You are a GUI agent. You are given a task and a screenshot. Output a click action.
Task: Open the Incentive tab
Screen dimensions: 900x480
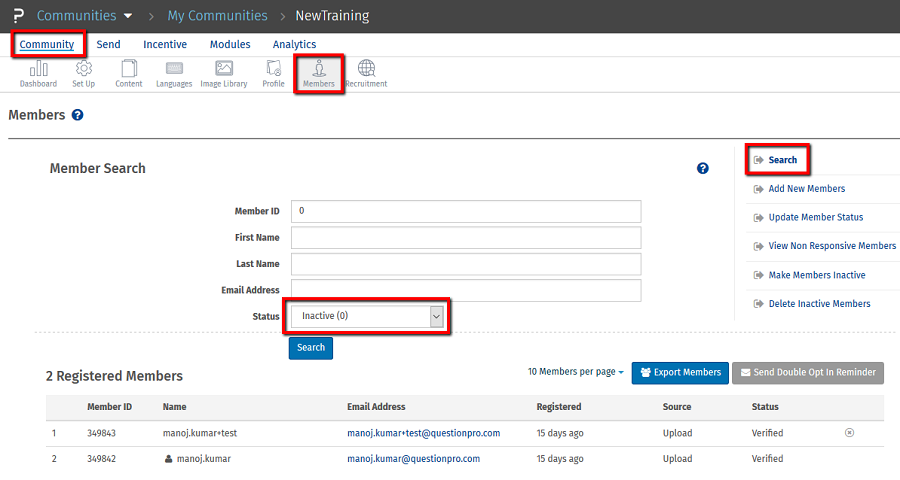click(165, 45)
